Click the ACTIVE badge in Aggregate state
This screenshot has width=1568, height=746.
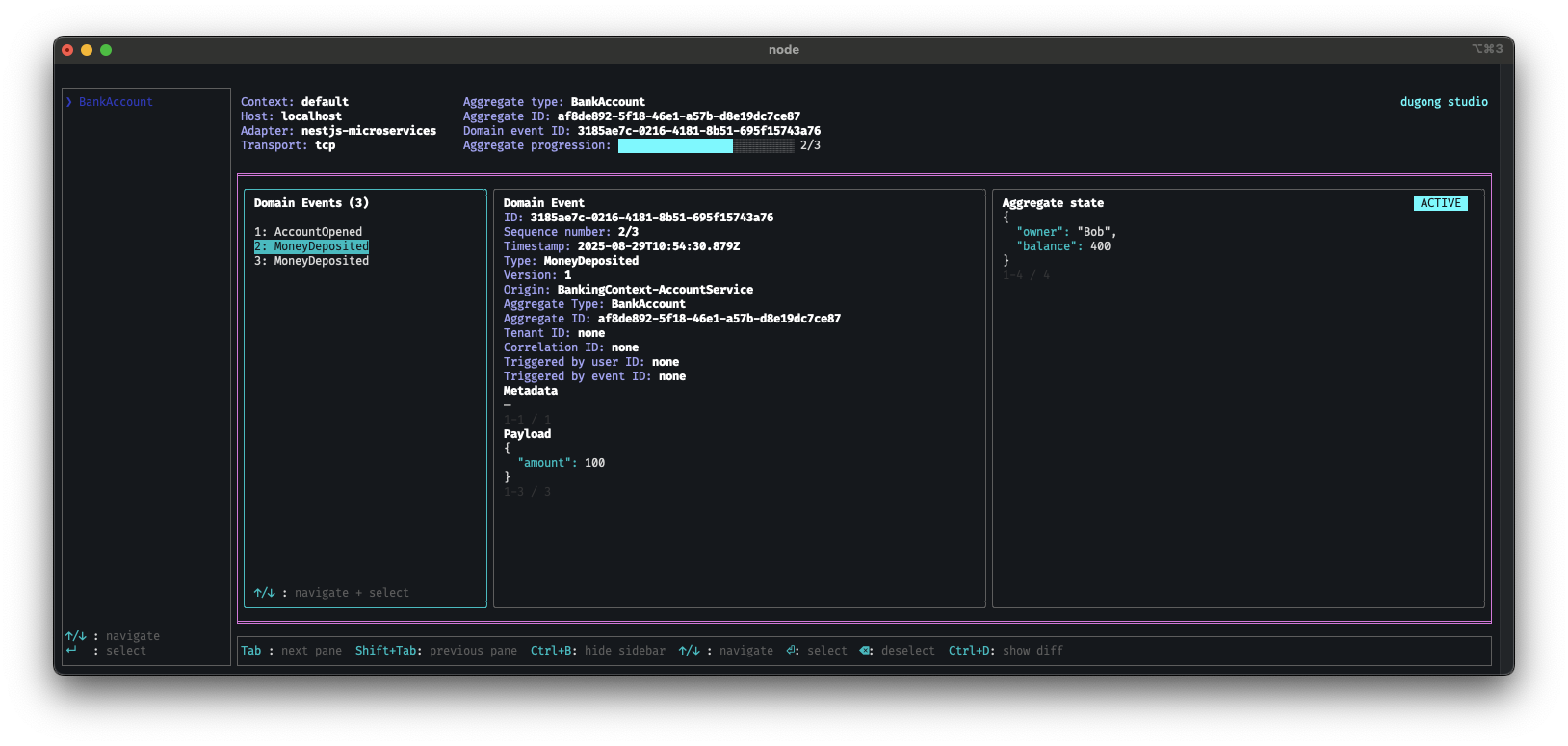point(1440,203)
